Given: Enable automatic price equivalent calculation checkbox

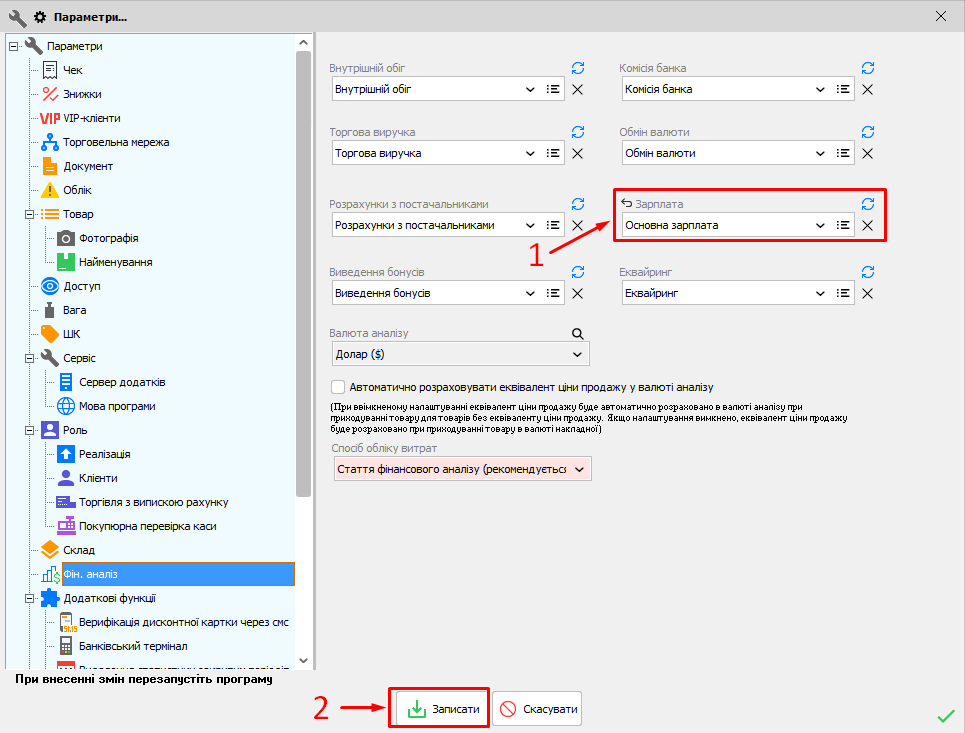Looking at the screenshot, I should pyautogui.click(x=338, y=387).
